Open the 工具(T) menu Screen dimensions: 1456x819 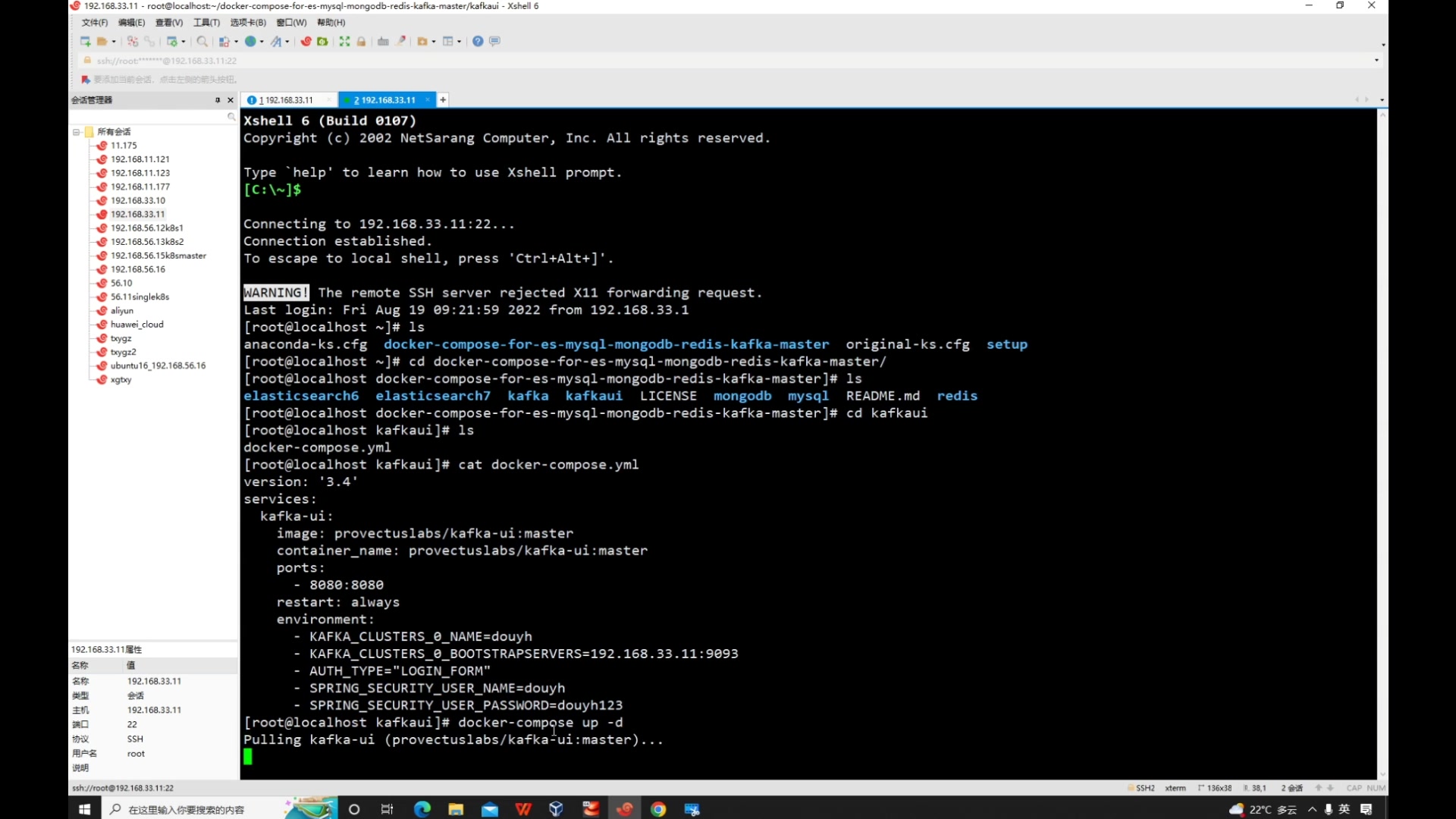206,22
